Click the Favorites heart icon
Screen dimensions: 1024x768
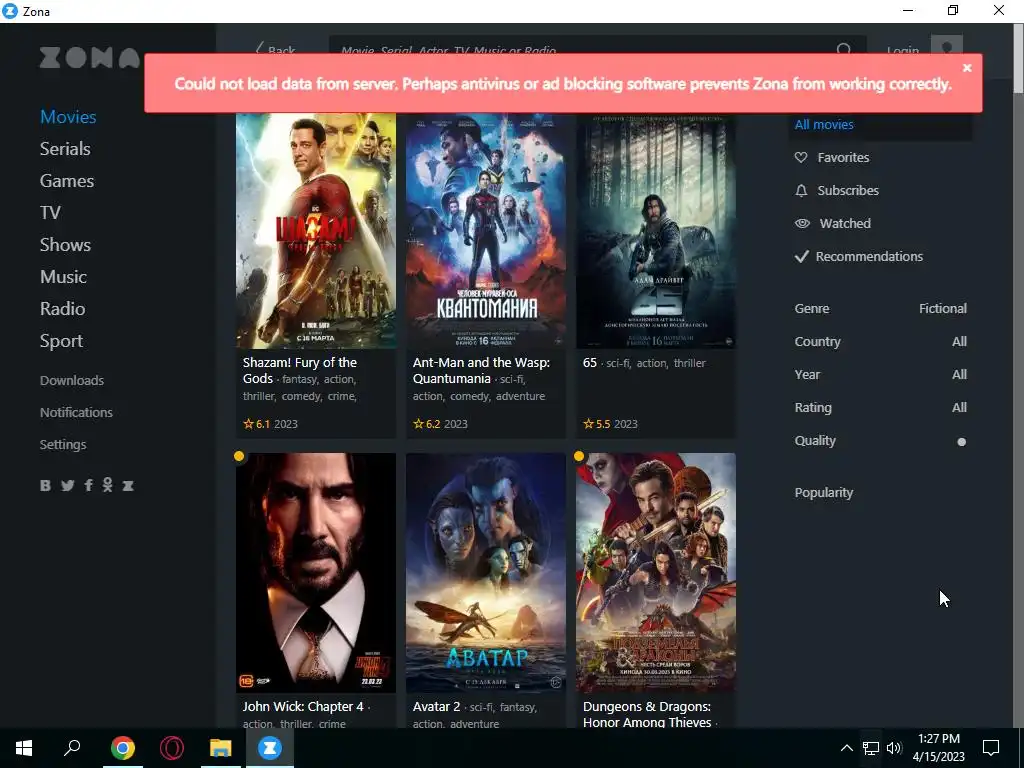(801, 157)
